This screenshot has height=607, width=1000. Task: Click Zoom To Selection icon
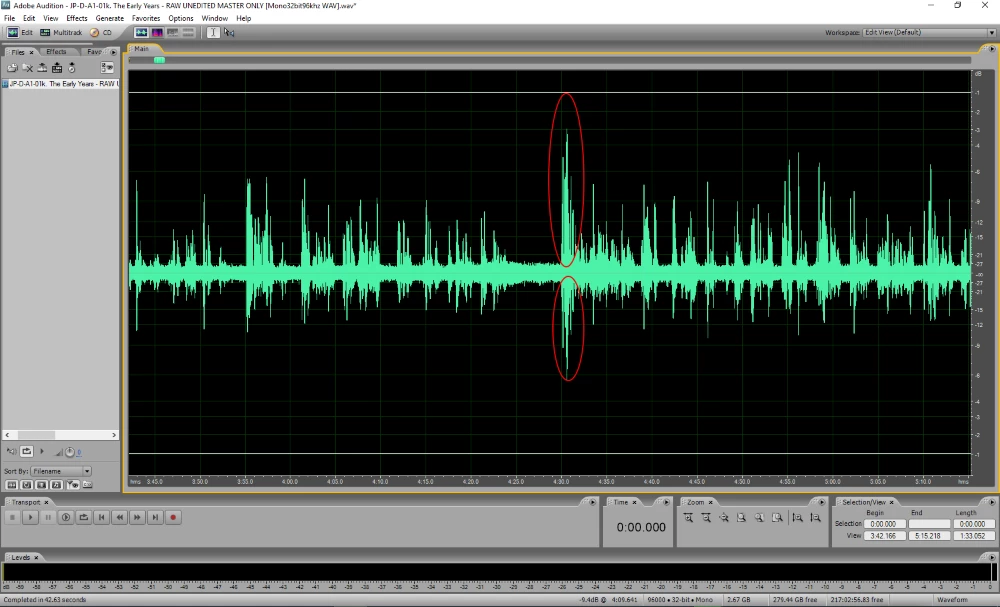(742, 518)
